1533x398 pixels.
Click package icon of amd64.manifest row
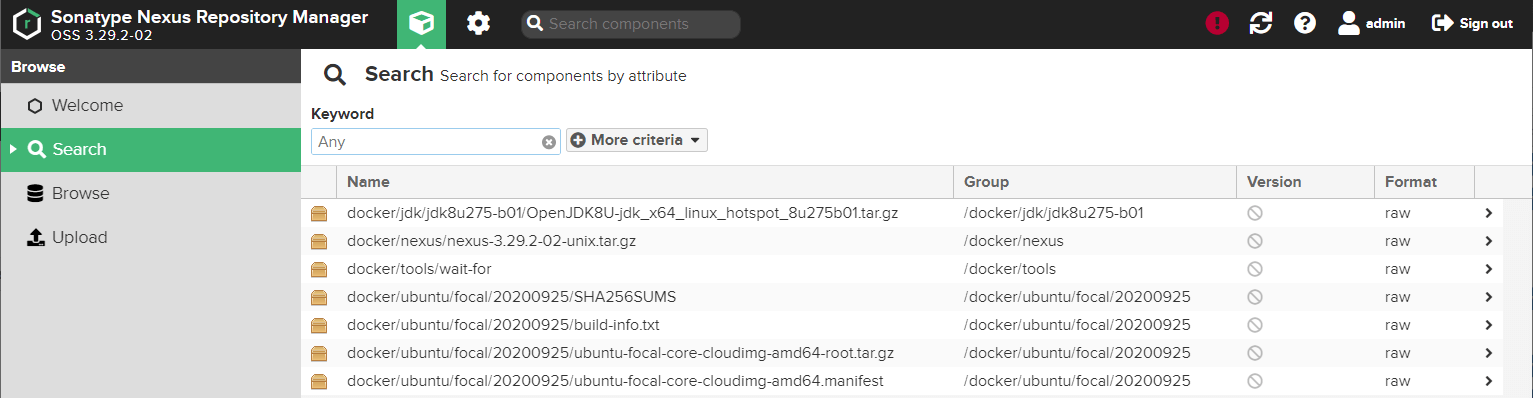(x=319, y=381)
